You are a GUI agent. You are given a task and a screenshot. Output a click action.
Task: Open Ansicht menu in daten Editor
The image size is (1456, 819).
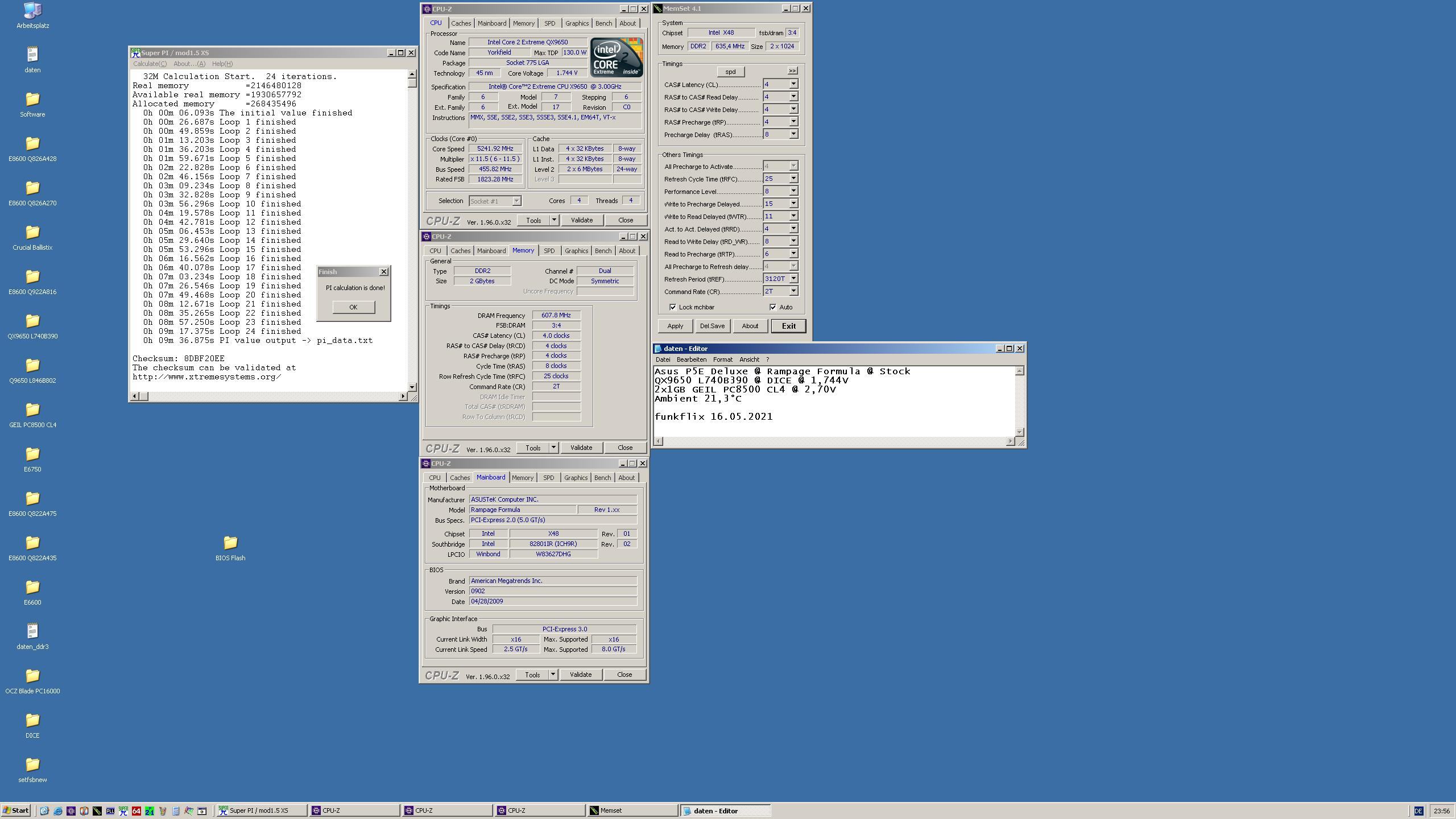(749, 359)
